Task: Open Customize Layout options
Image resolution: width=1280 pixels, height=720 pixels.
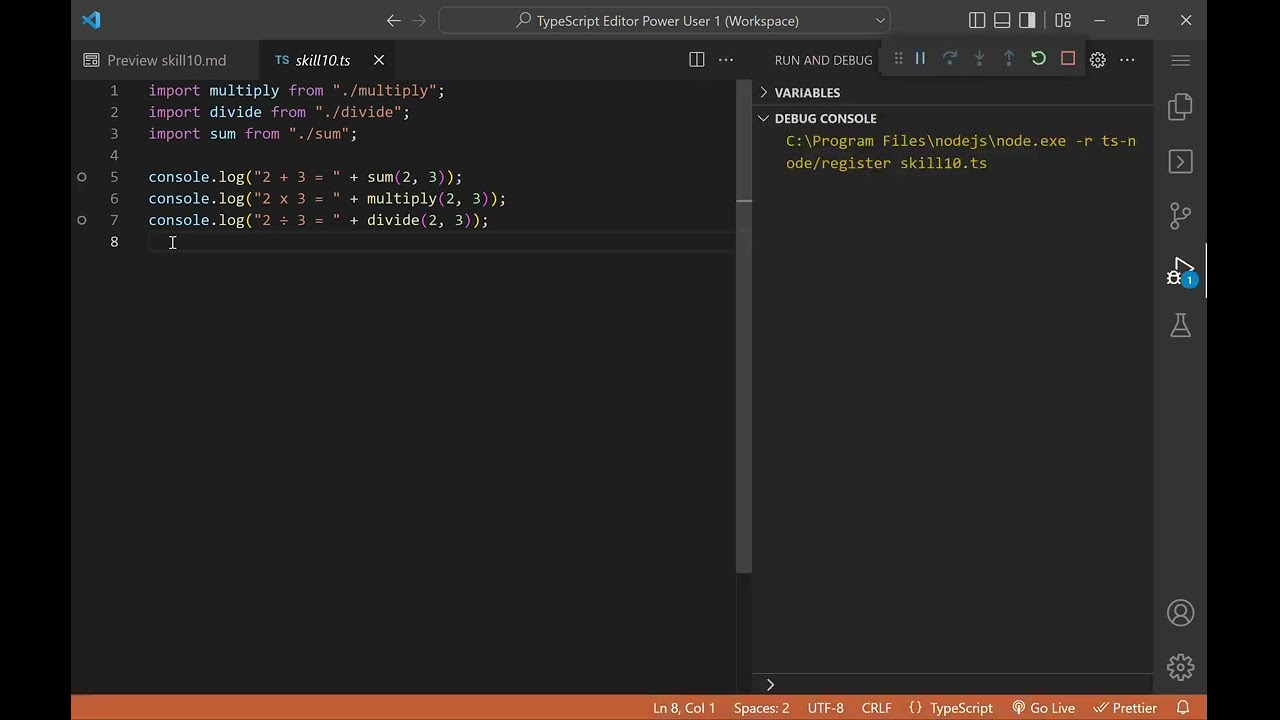Action: 1063,20
